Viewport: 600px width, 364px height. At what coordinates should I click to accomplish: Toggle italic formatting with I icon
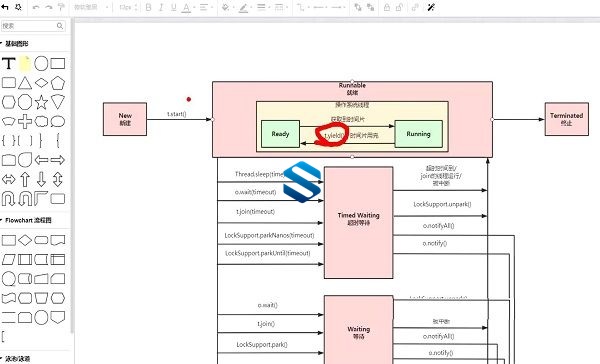click(x=161, y=7)
